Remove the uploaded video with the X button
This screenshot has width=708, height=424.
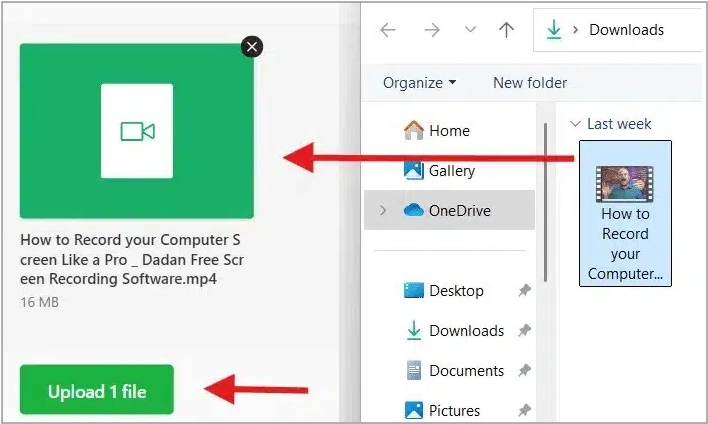pyautogui.click(x=252, y=47)
